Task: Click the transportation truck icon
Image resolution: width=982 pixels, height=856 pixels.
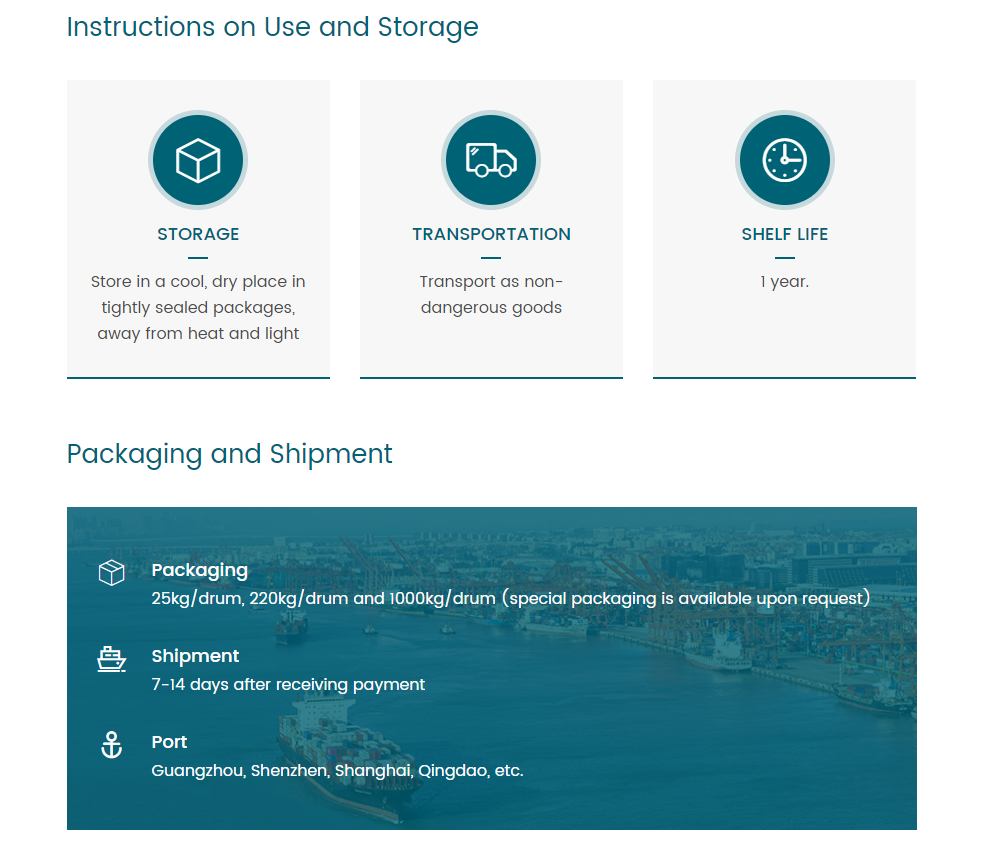Action: point(491,160)
